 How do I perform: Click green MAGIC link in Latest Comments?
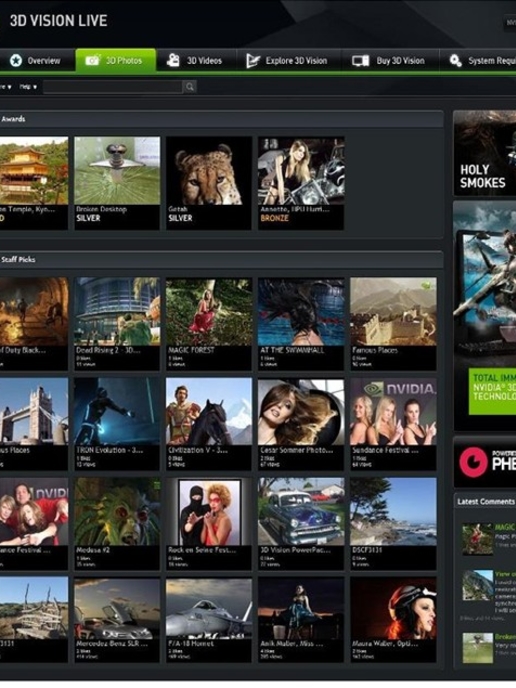(505, 527)
